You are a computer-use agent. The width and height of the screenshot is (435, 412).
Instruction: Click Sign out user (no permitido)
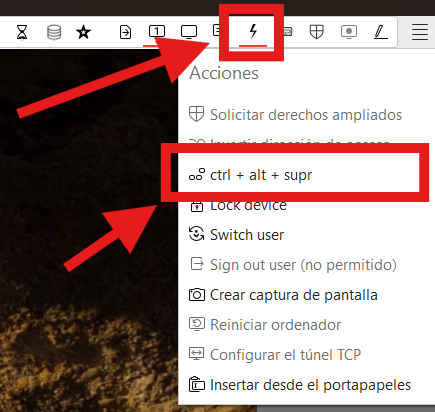click(x=293, y=265)
